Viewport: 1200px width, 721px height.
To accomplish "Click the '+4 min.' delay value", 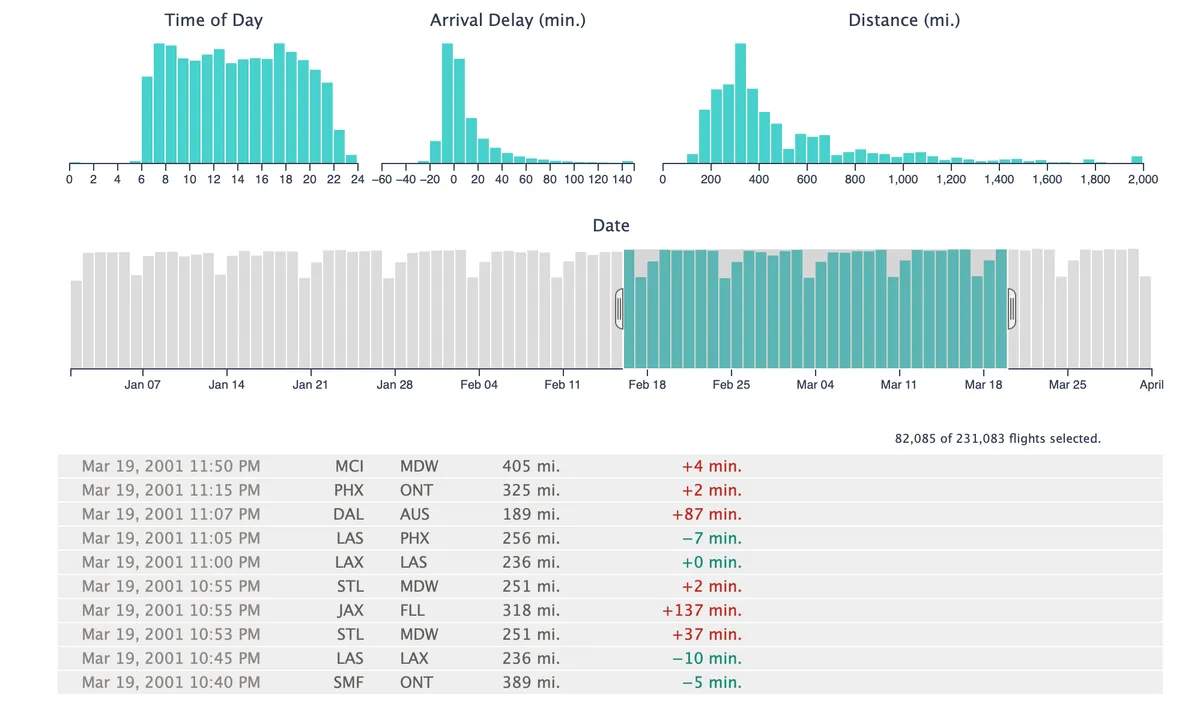I will coord(712,466).
